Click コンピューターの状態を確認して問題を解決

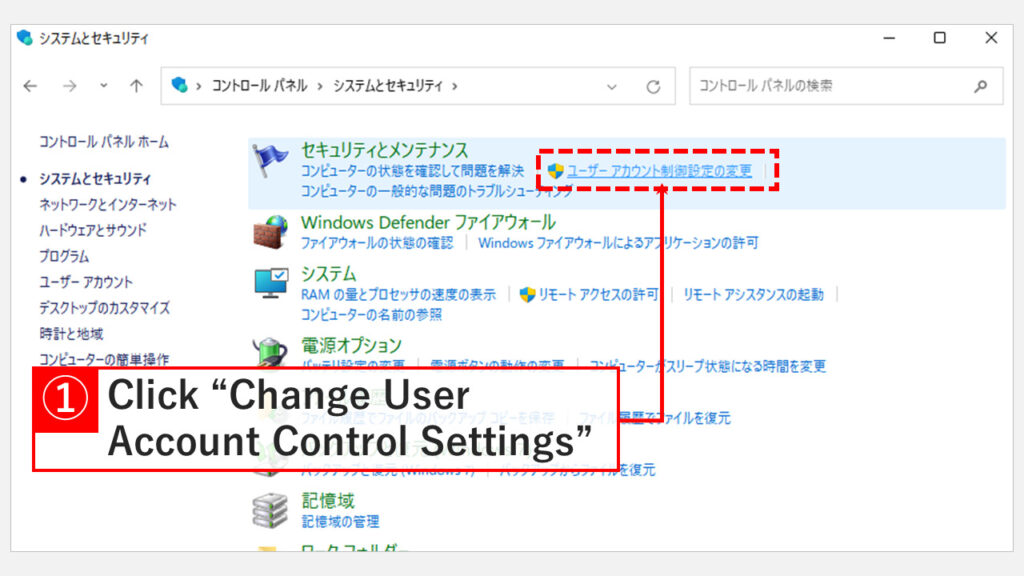click(x=412, y=171)
